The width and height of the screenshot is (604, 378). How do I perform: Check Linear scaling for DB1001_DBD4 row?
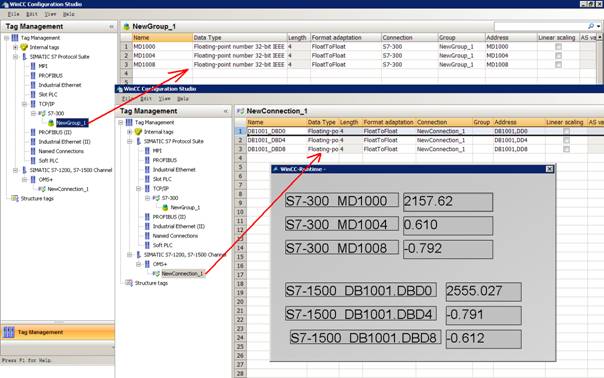[566, 140]
